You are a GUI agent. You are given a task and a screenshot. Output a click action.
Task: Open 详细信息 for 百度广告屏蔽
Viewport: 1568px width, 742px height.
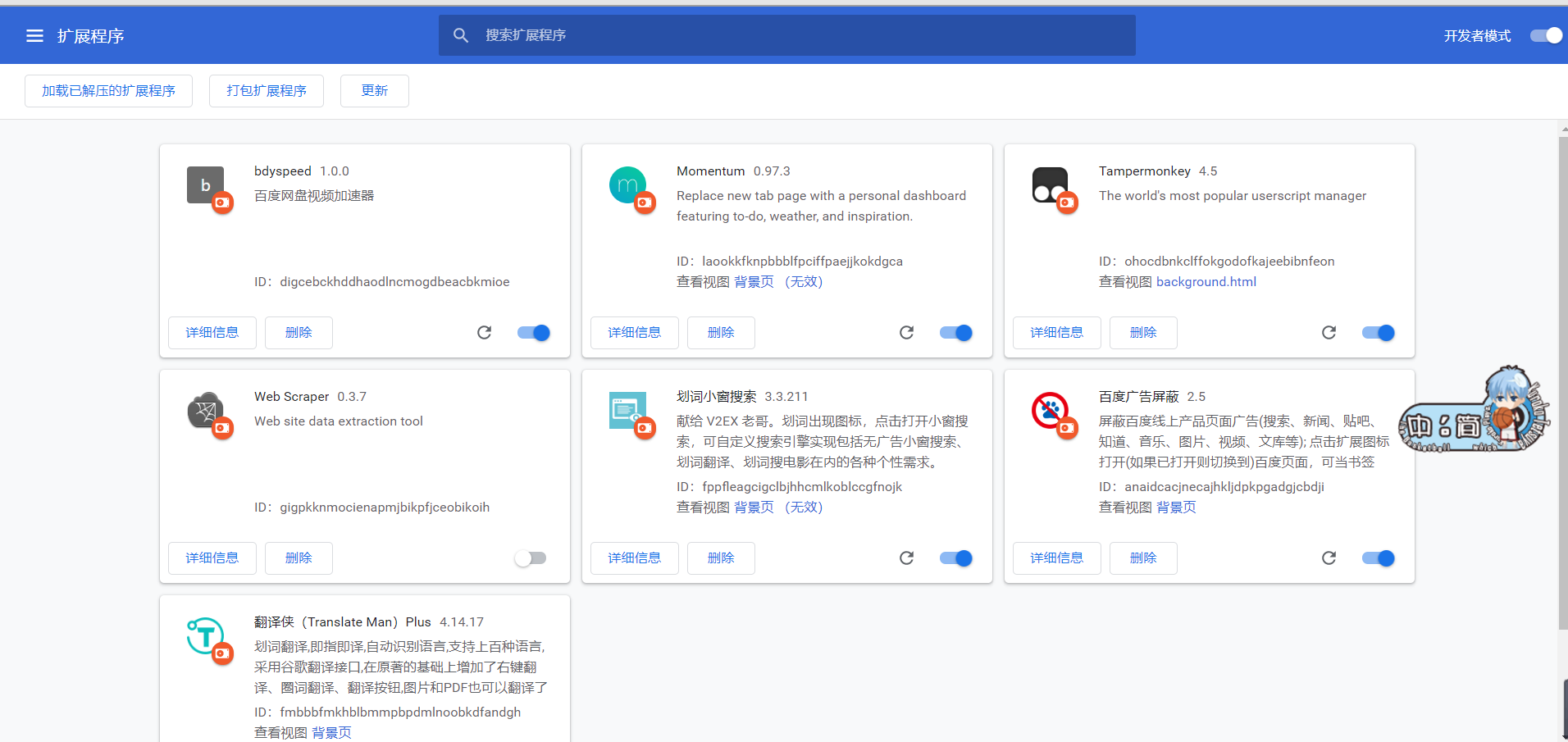1057,558
